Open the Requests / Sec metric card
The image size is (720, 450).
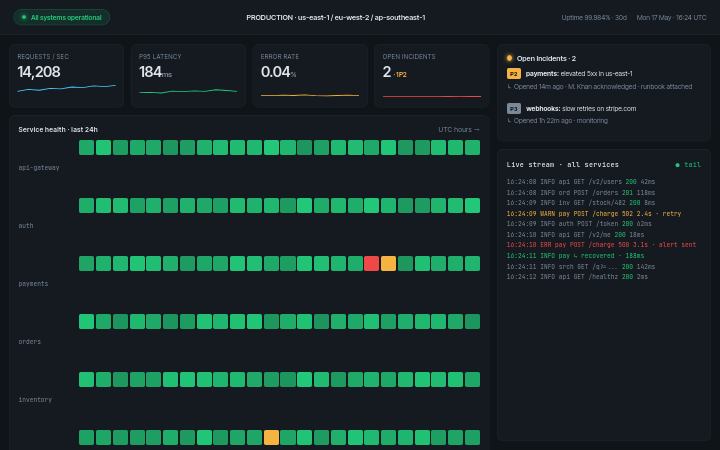pos(67,76)
